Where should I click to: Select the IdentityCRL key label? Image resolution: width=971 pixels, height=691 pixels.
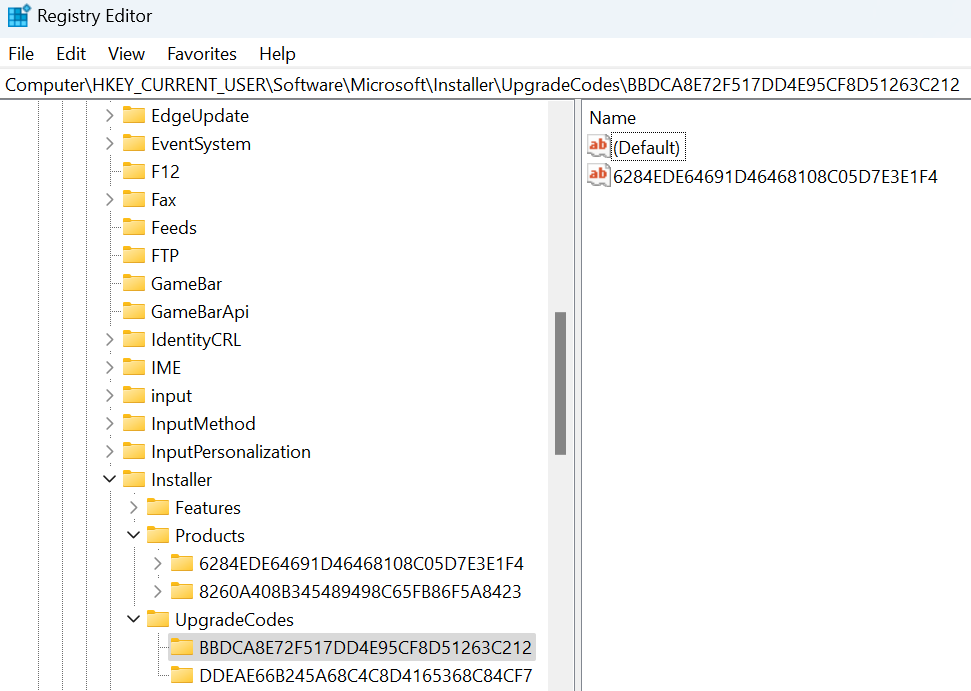(x=196, y=340)
